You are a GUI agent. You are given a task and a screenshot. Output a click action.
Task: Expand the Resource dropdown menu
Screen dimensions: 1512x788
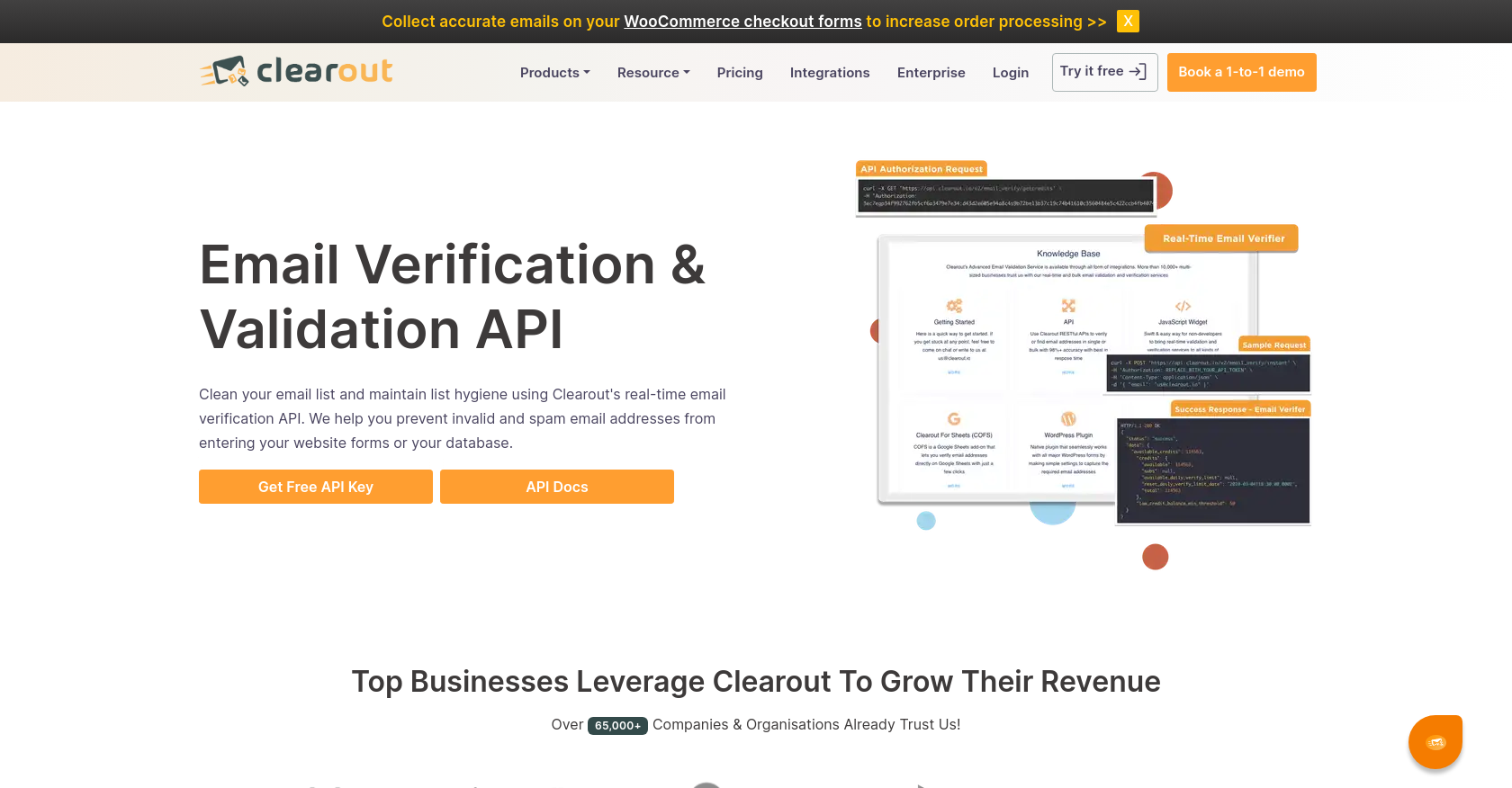pyautogui.click(x=653, y=73)
